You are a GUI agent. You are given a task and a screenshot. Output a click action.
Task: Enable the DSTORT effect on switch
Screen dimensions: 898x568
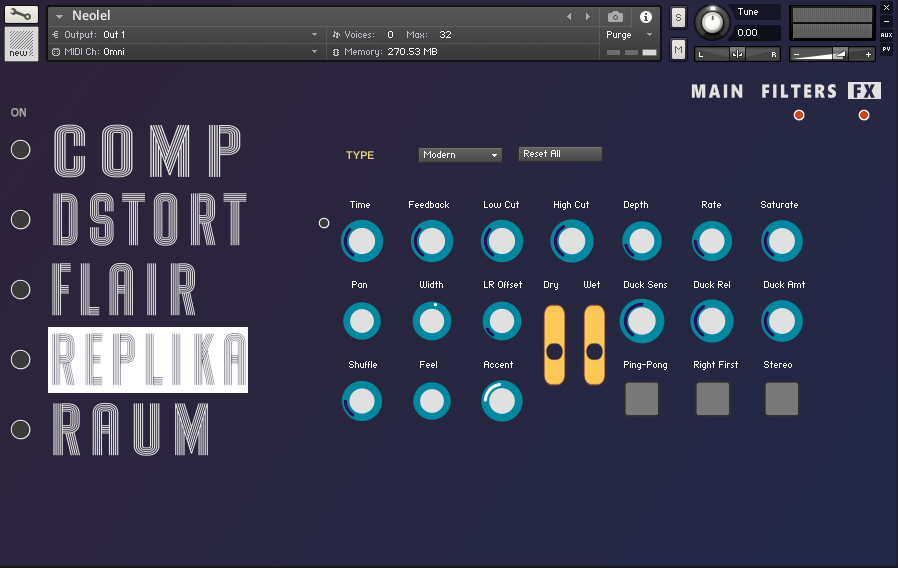21,219
